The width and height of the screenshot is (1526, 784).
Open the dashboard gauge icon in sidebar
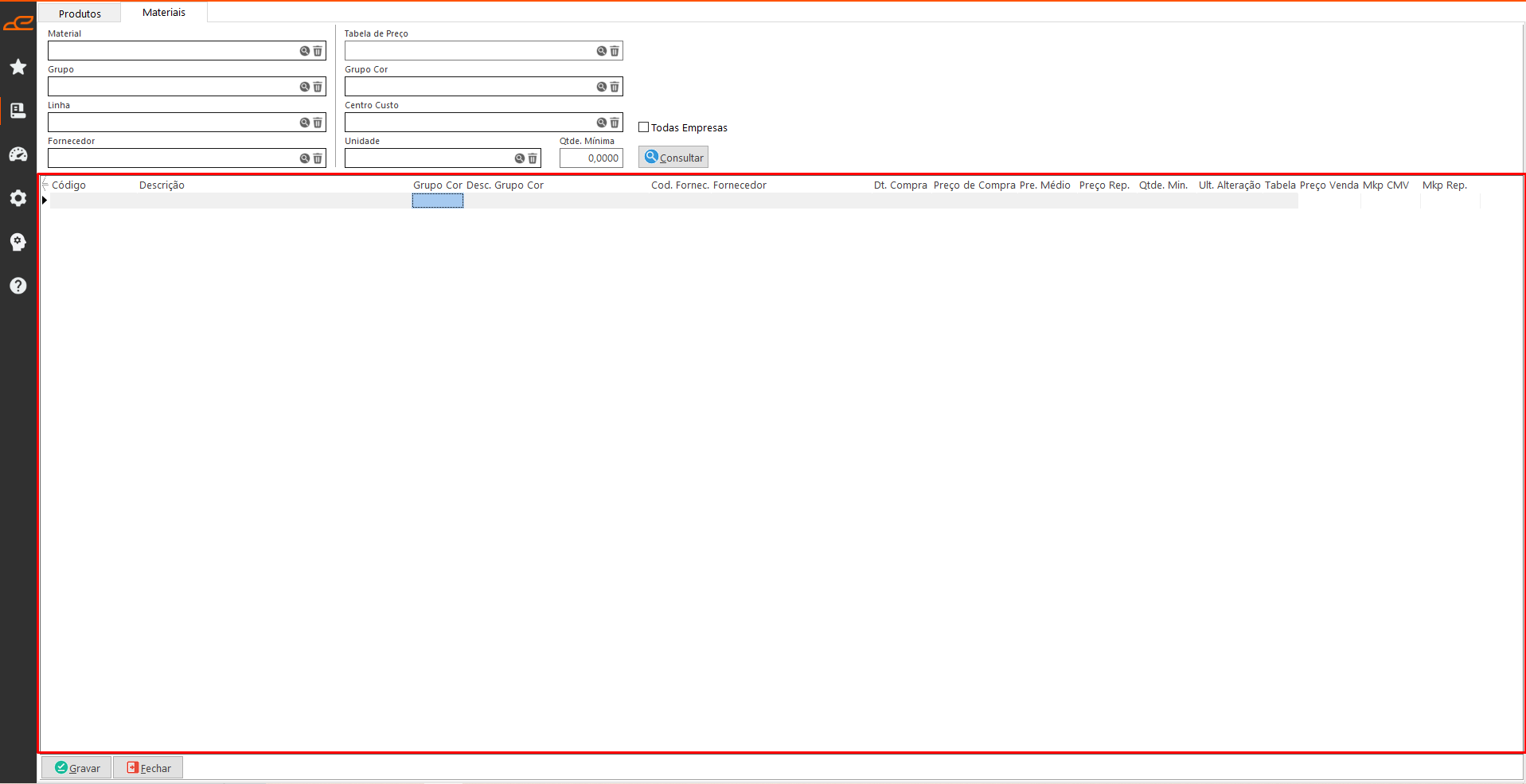point(18,154)
